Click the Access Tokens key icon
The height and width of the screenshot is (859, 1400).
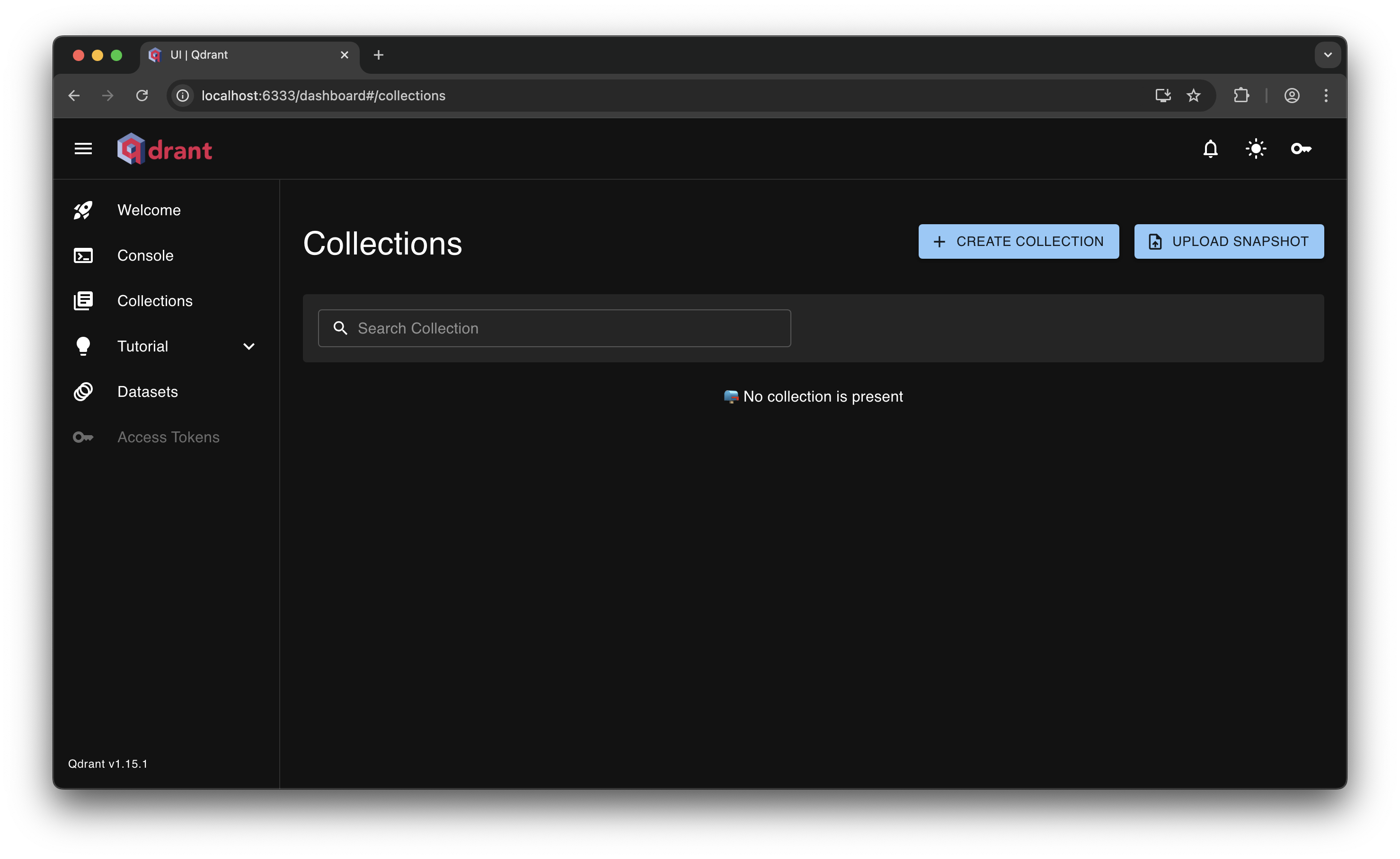83,438
